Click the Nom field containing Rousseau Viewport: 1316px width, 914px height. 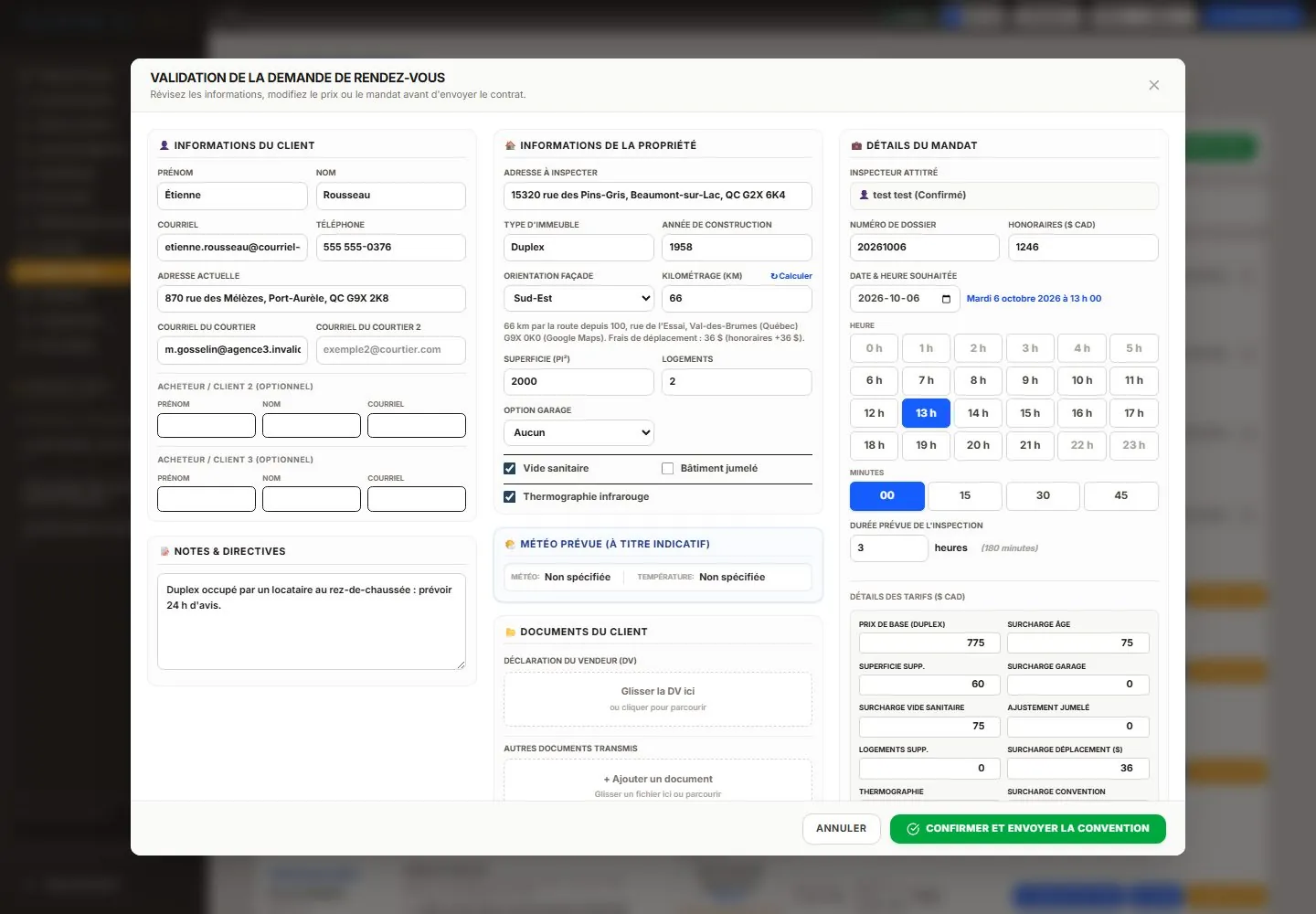click(391, 196)
